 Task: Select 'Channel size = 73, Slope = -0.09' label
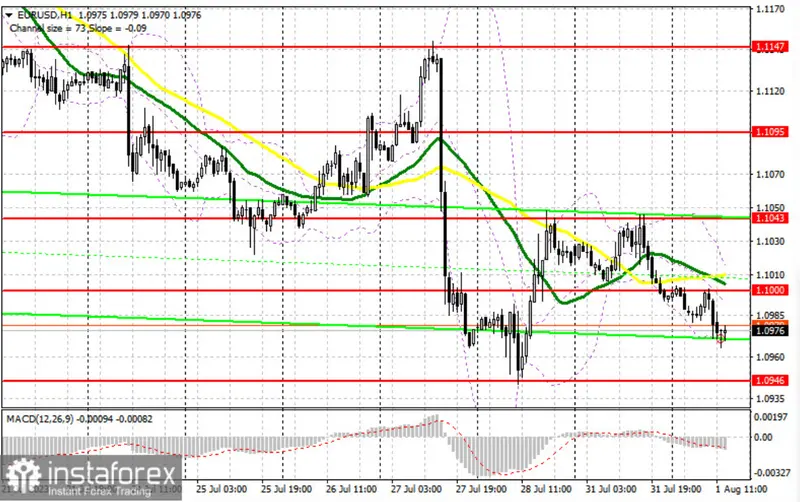pyautogui.click(x=78, y=28)
